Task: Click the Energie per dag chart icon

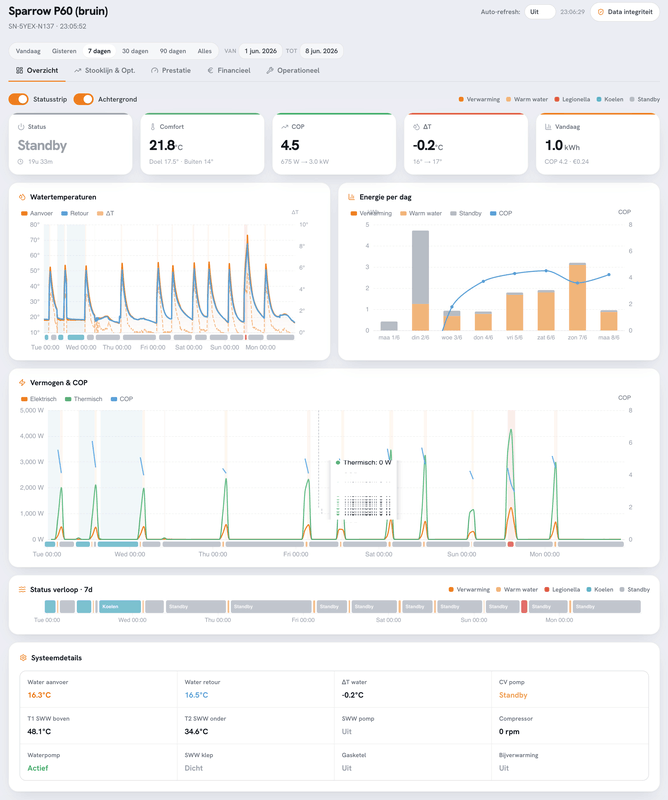Action: pyautogui.click(x=352, y=197)
